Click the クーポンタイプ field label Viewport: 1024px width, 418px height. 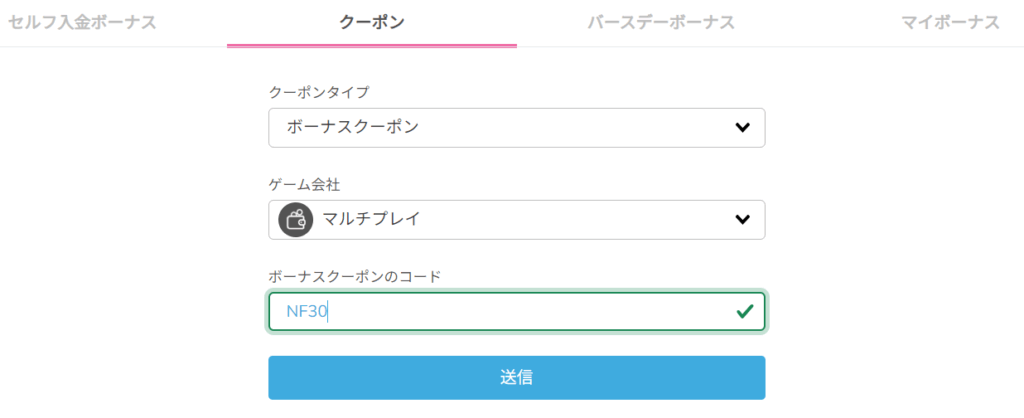point(319,92)
